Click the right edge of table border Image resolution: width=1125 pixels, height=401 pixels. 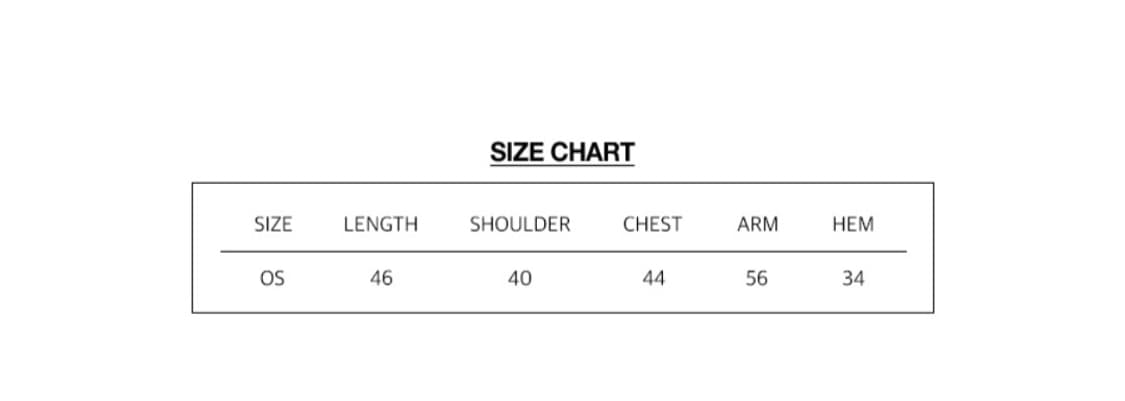coord(933,247)
